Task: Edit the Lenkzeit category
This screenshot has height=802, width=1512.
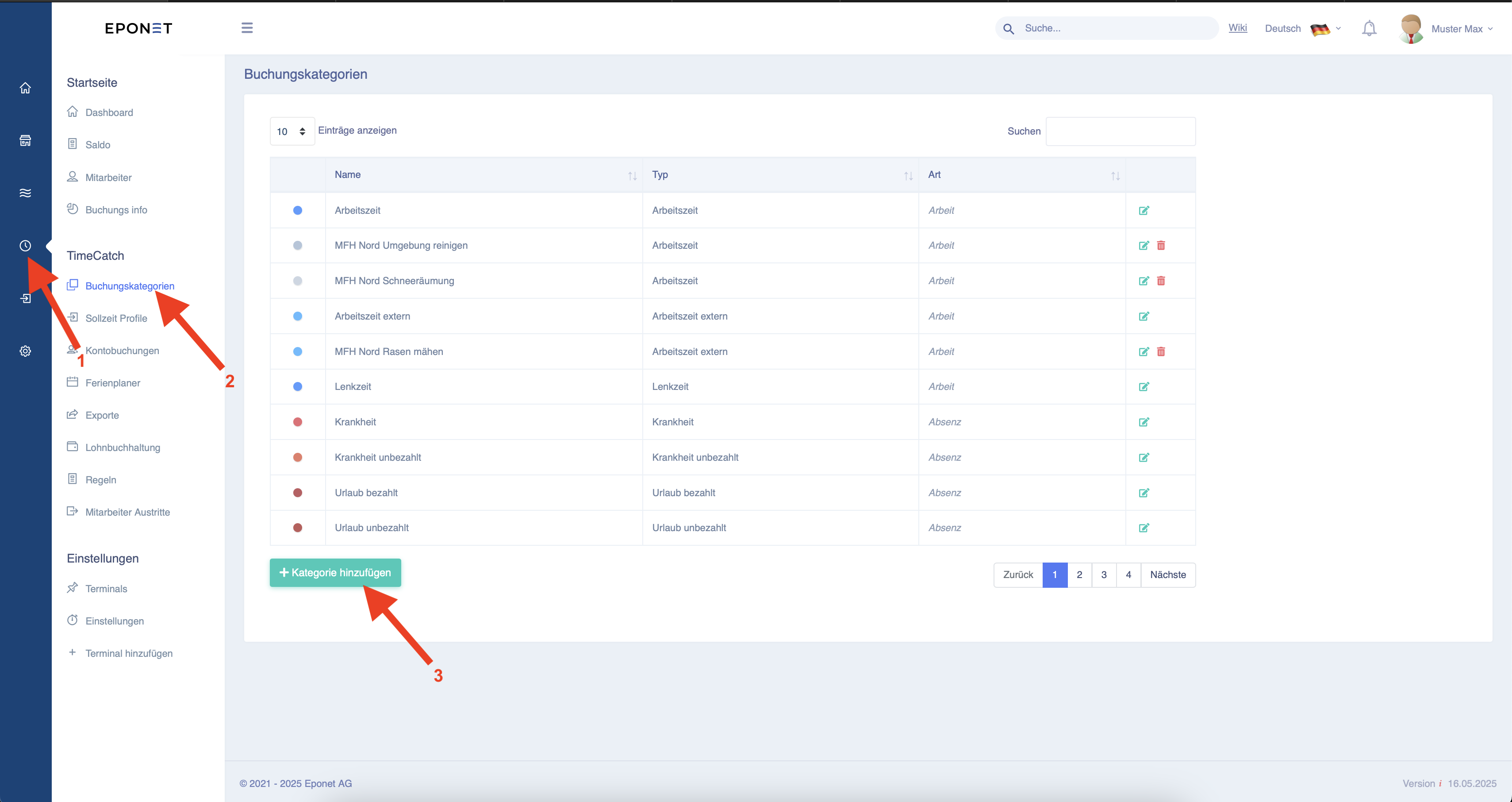Action: (x=1144, y=386)
